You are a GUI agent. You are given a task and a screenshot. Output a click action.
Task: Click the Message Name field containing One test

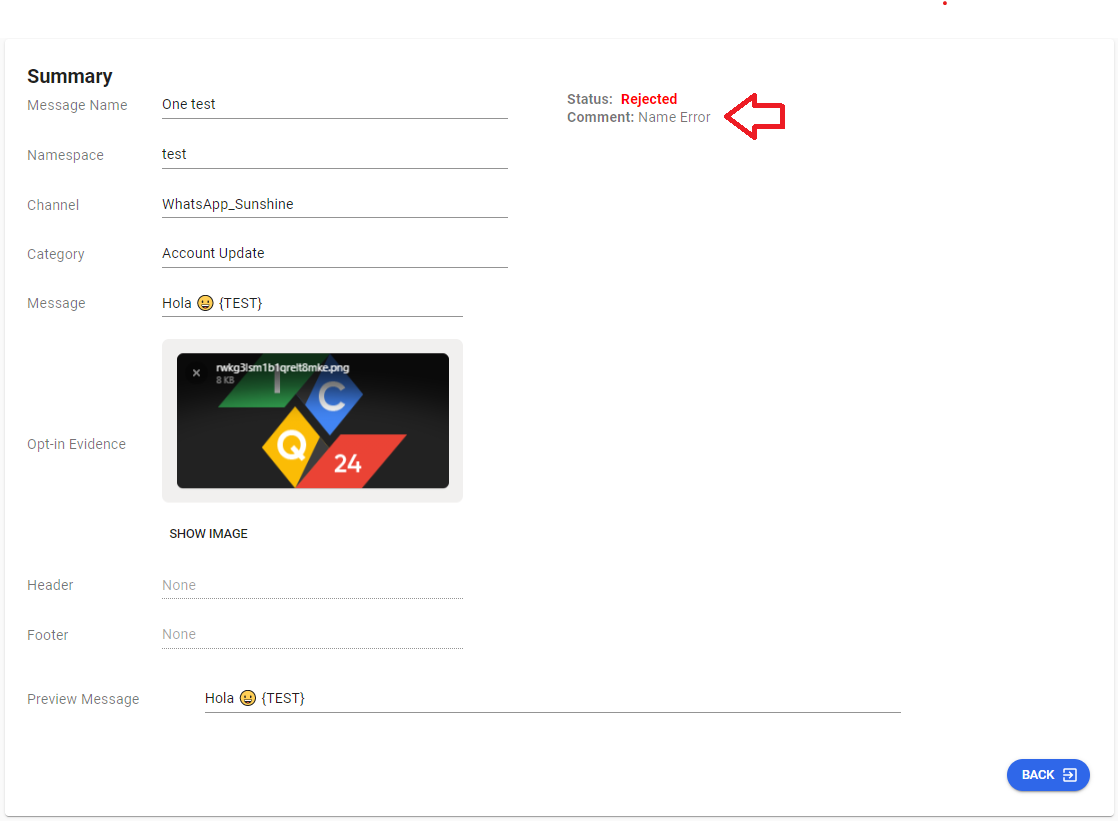[x=334, y=104]
